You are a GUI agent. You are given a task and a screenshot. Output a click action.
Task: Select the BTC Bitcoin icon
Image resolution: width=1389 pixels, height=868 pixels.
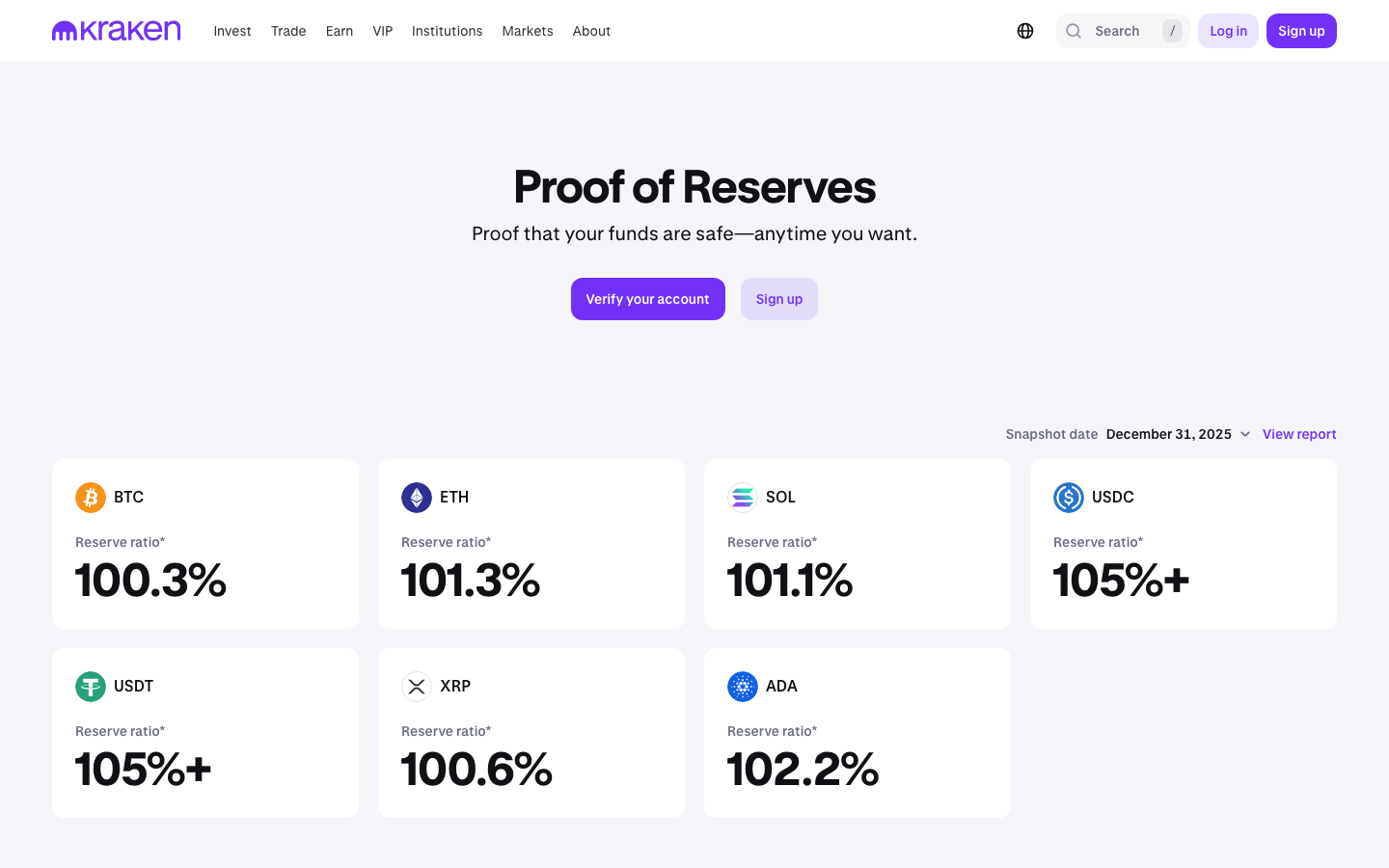coord(89,497)
